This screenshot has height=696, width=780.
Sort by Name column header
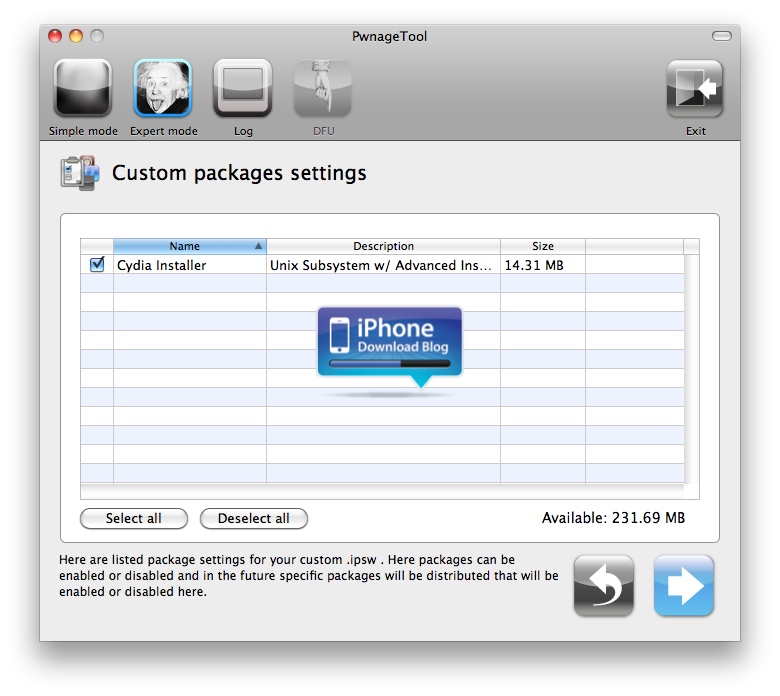coord(190,246)
